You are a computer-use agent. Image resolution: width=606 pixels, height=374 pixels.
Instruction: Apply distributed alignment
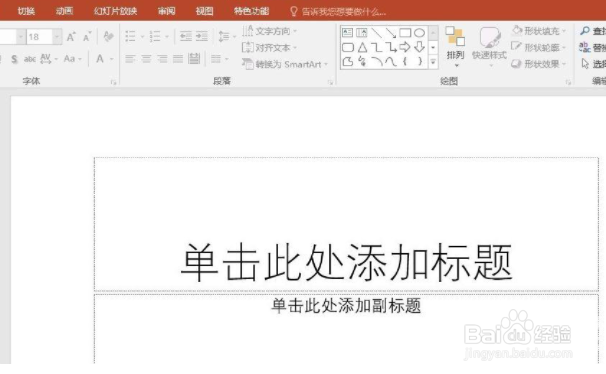[194, 59]
